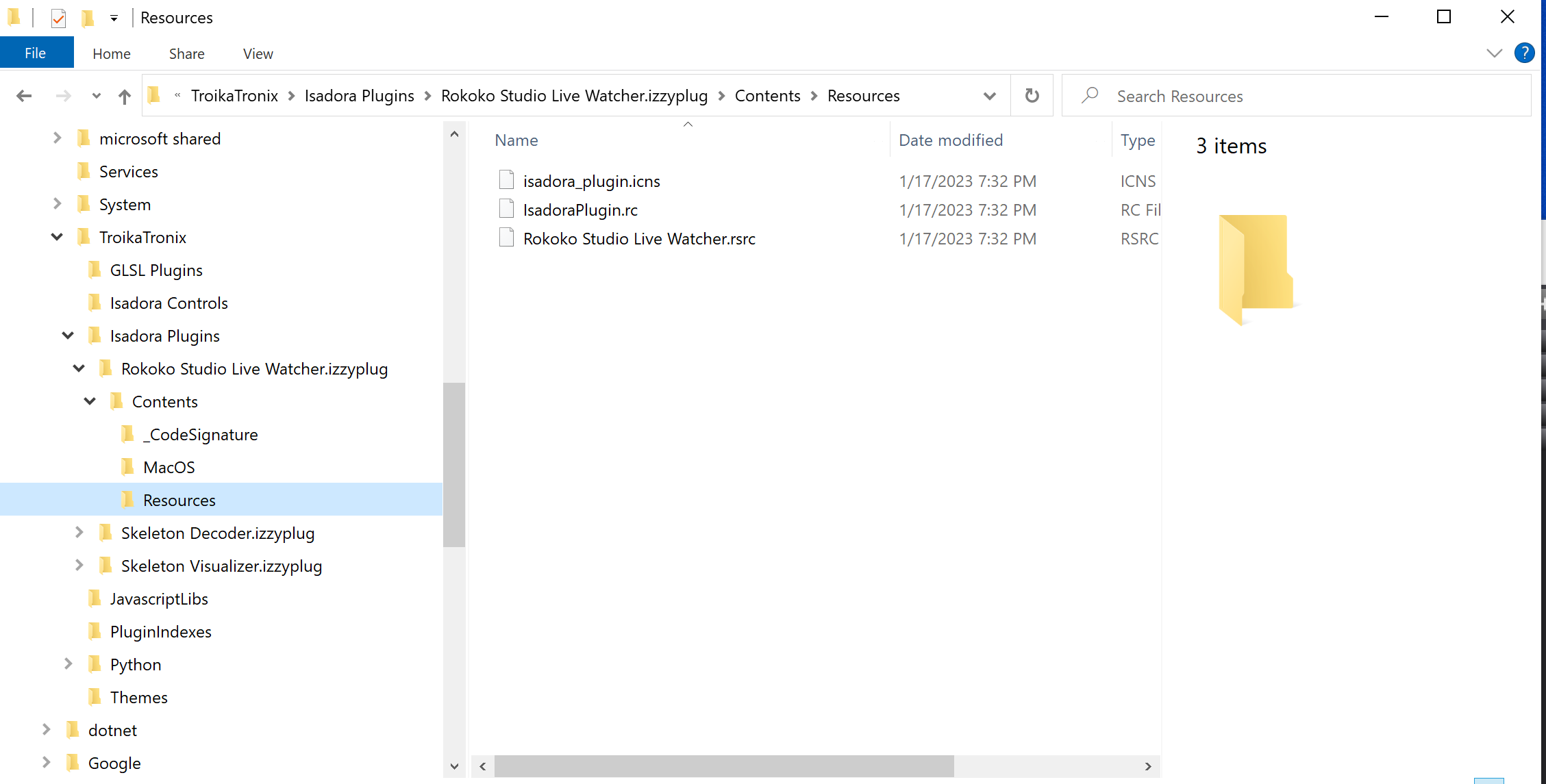Click the horizontal scrollbar right arrow
Image resolution: width=1546 pixels, height=784 pixels.
(x=1148, y=766)
